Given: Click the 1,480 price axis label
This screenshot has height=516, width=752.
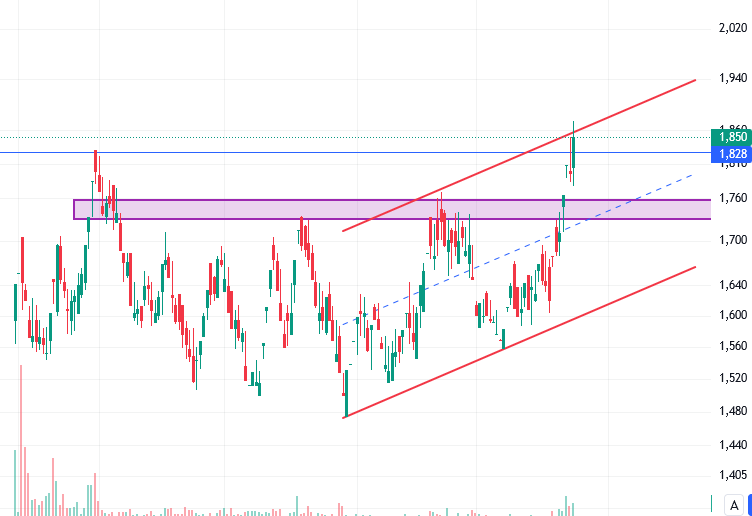Looking at the screenshot, I should click(733, 410).
